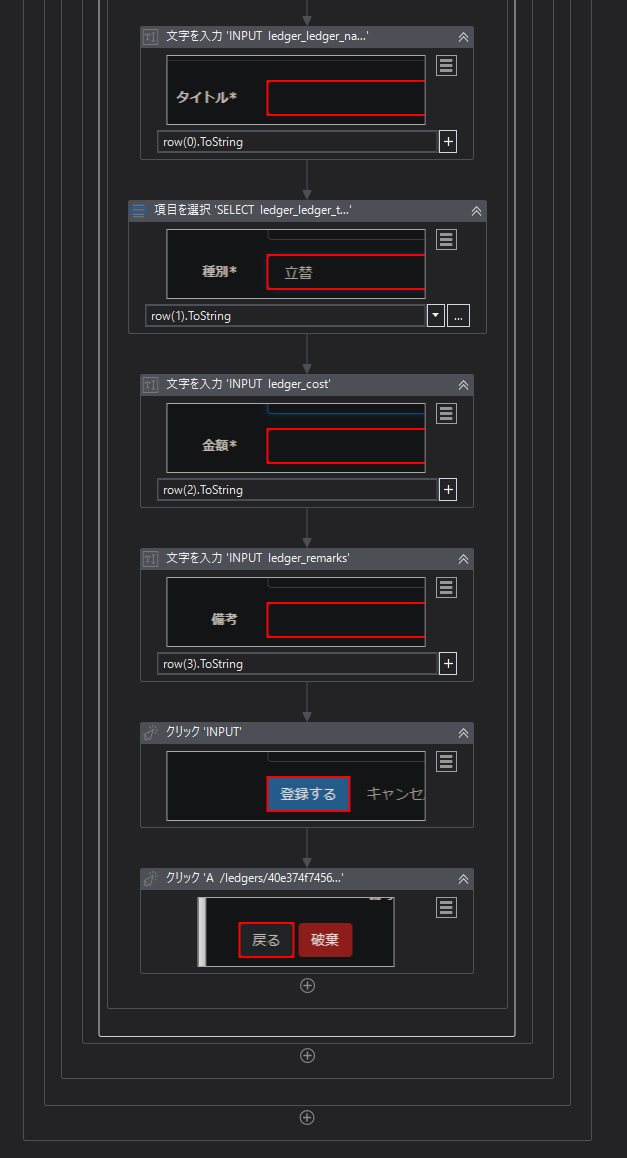
Task: Add activity below the Click 'A /ledgers' step
Action: click(307, 985)
